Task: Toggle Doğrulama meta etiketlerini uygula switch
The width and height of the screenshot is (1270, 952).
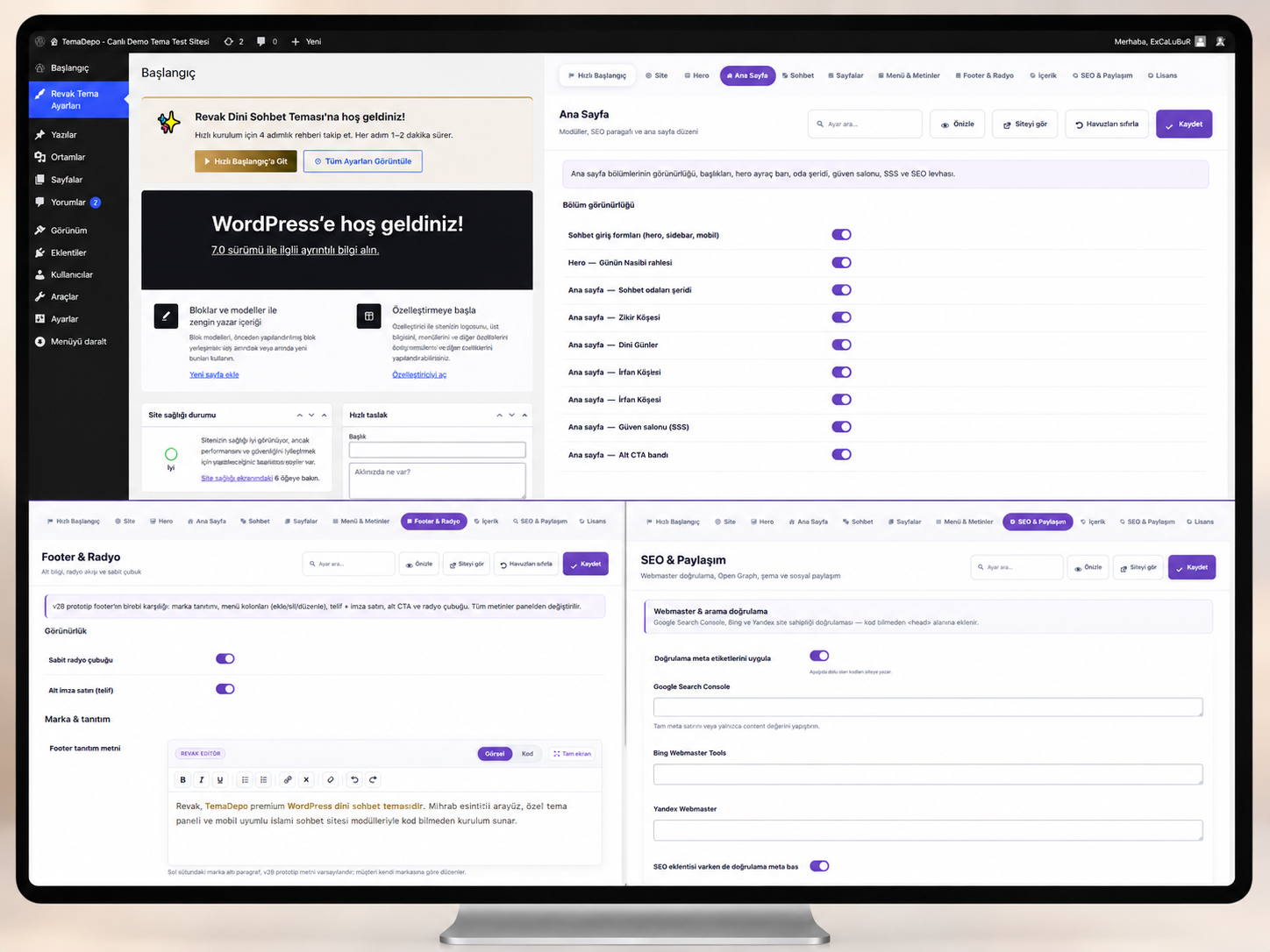Action: click(x=819, y=656)
